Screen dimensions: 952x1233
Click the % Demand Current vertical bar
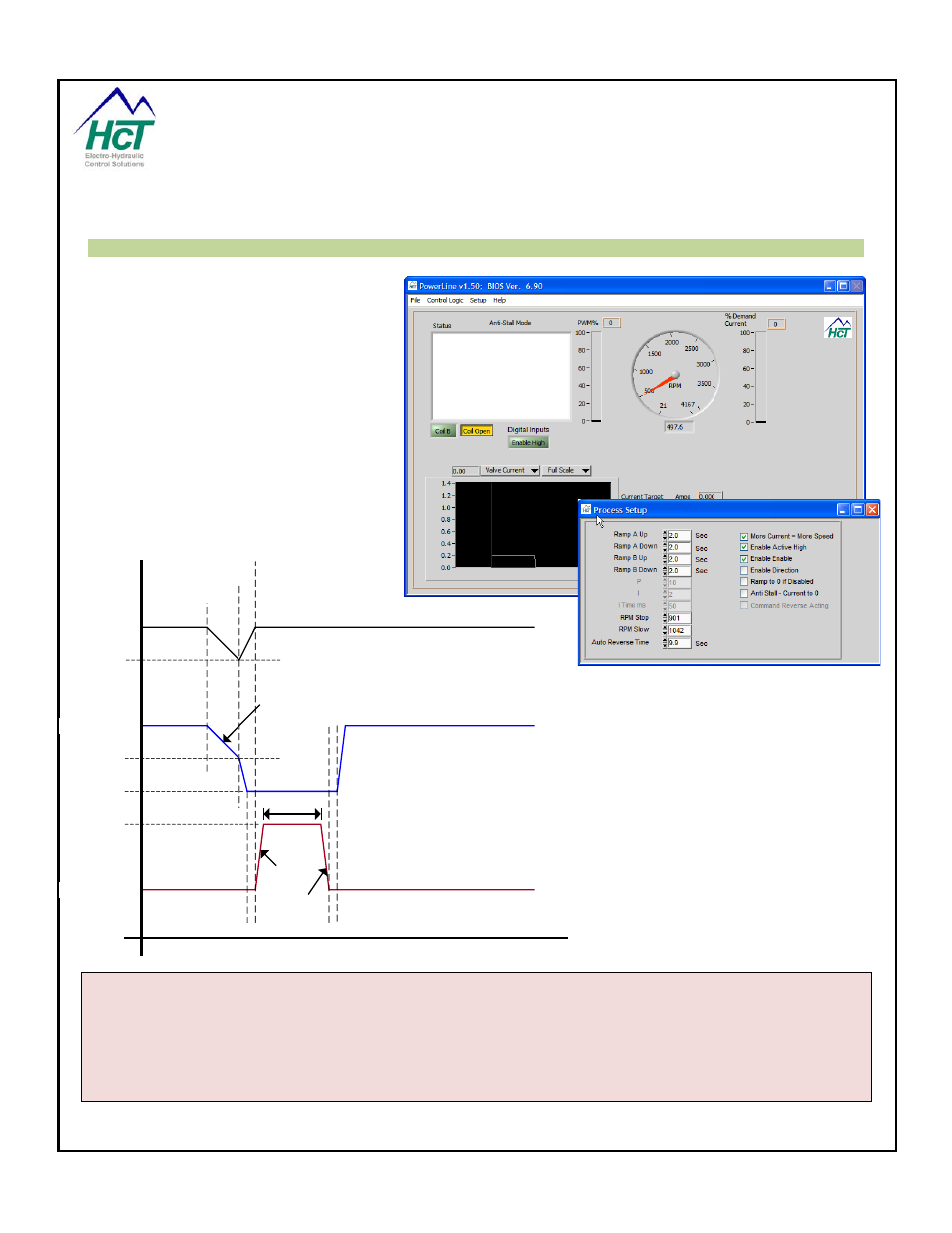[x=761, y=377]
